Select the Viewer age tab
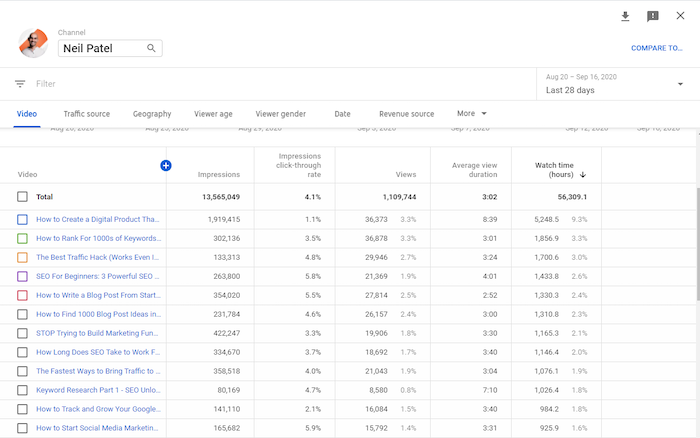This screenshot has width=700, height=438. [x=213, y=114]
